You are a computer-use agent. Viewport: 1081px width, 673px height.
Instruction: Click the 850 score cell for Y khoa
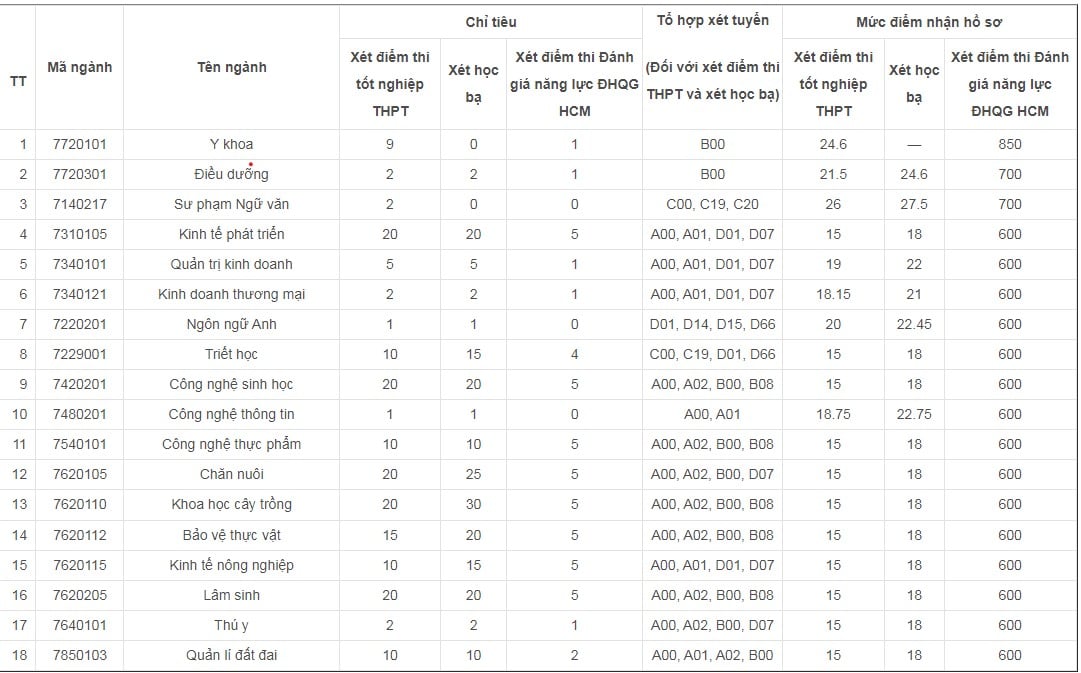pos(1009,144)
